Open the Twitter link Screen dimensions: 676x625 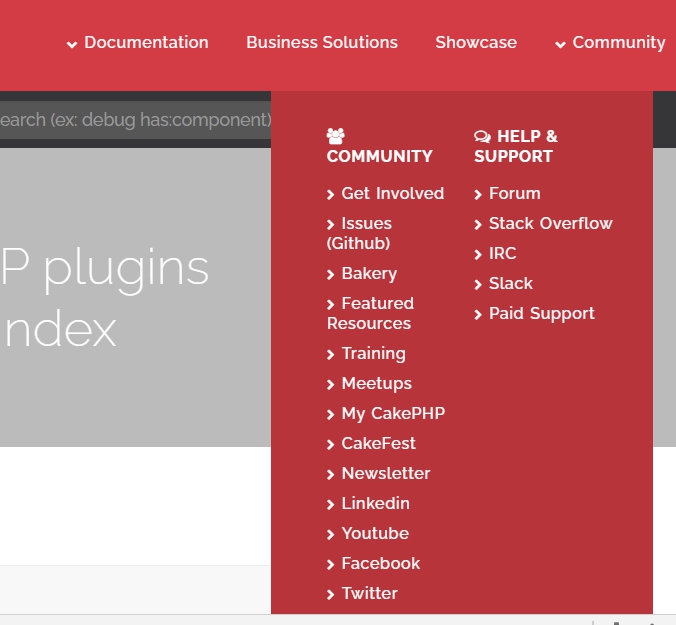[362, 594]
